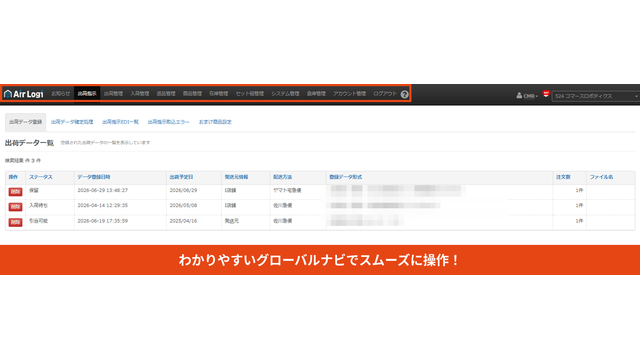The image size is (640, 360).
Task: Click the Air Logi logo
Action: tap(24, 94)
